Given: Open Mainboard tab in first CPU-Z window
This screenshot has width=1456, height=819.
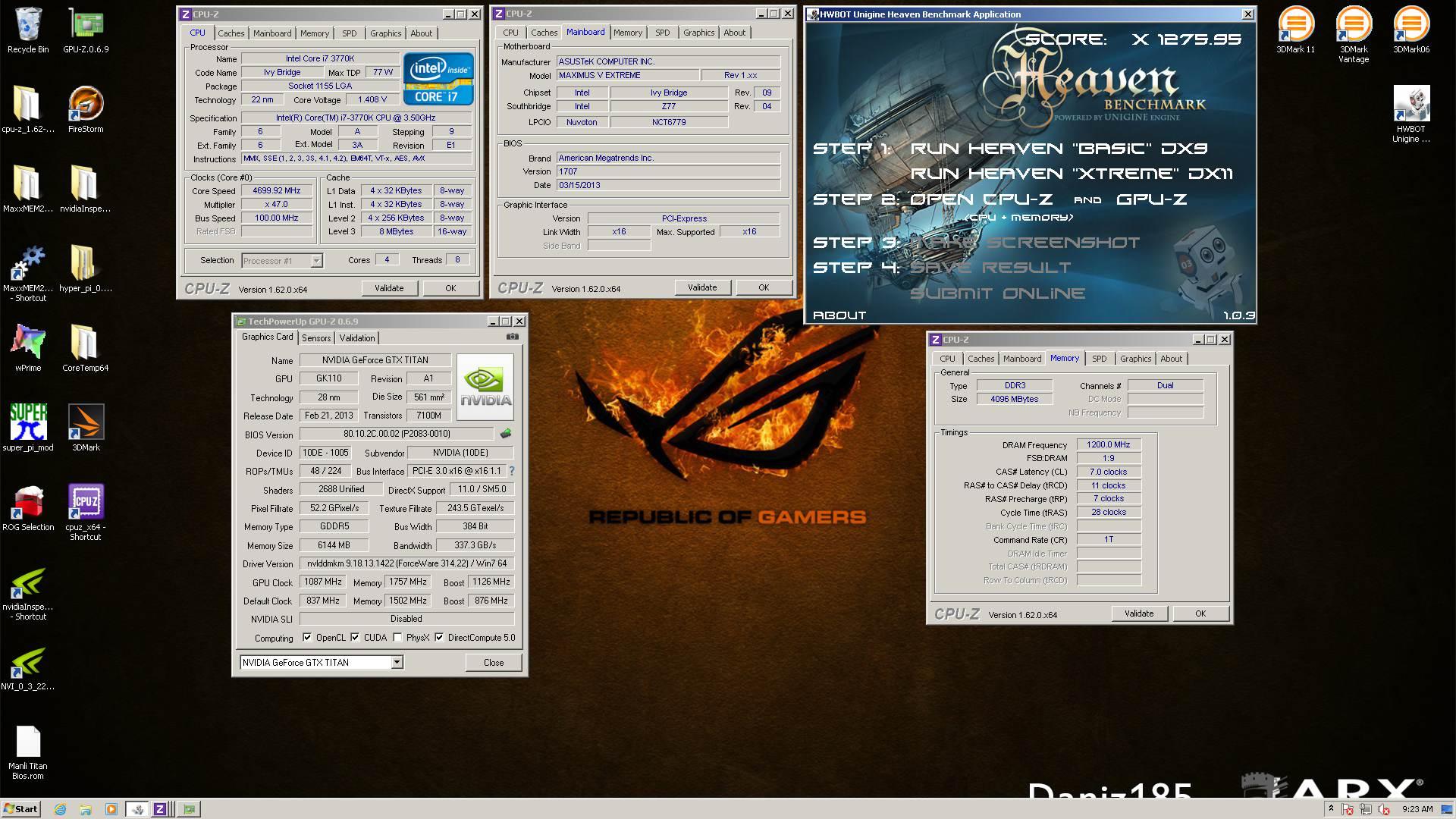Looking at the screenshot, I should [x=272, y=33].
